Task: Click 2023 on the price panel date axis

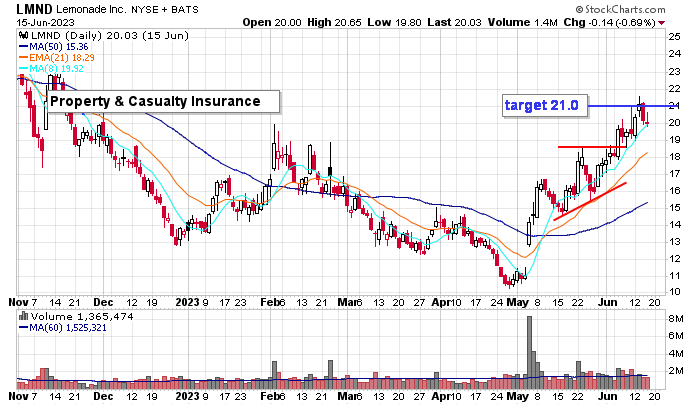Action: [188, 302]
